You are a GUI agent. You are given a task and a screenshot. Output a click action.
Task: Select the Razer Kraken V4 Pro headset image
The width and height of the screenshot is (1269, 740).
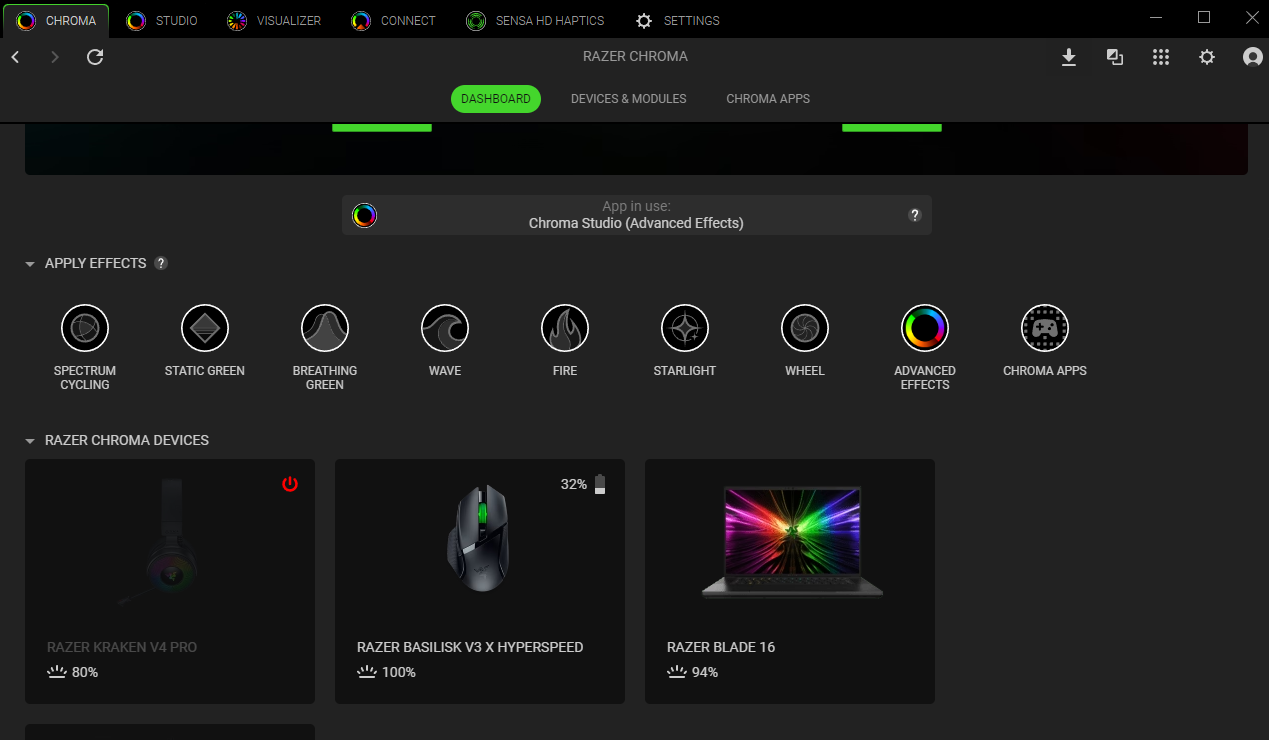[160, 541]
